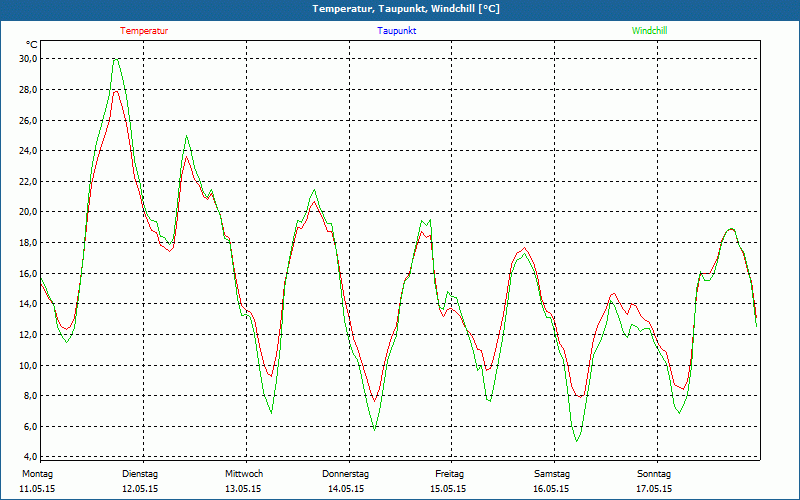Click the date 13.05.15

(243, 489)
